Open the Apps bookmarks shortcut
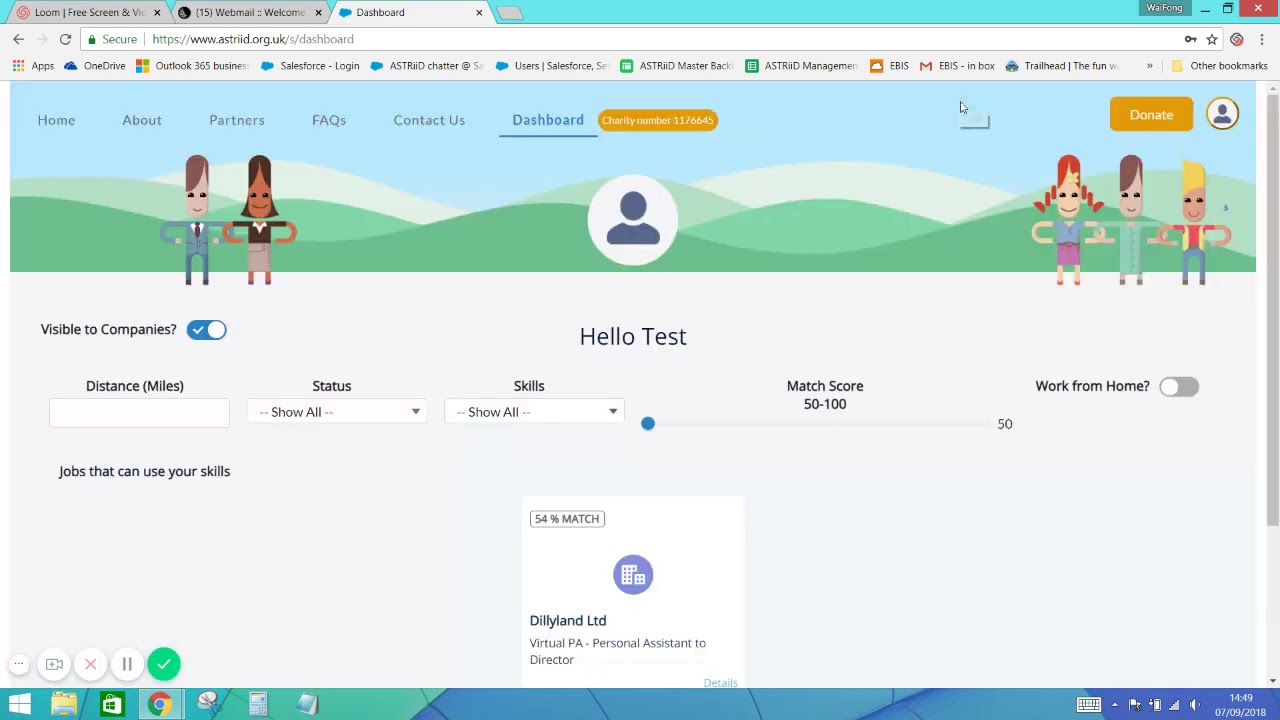 [x=33, y=66]
